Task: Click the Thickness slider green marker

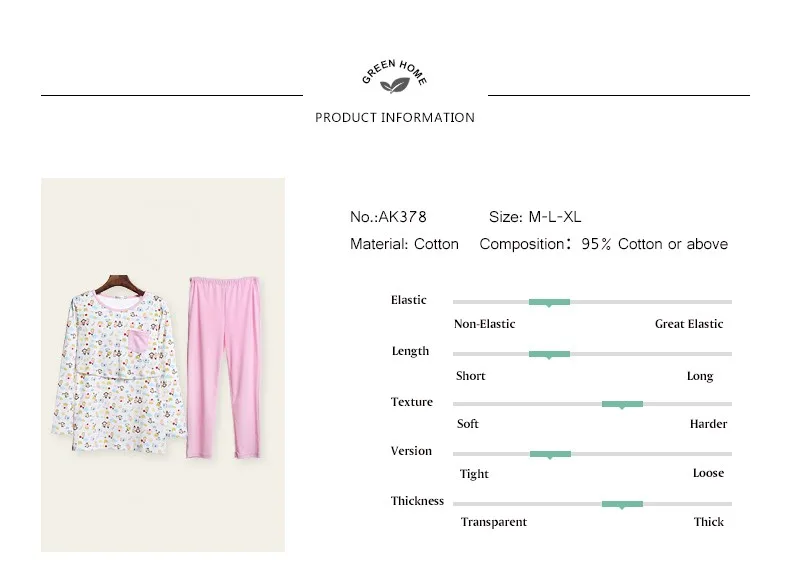Action: [x=622, y=504]
